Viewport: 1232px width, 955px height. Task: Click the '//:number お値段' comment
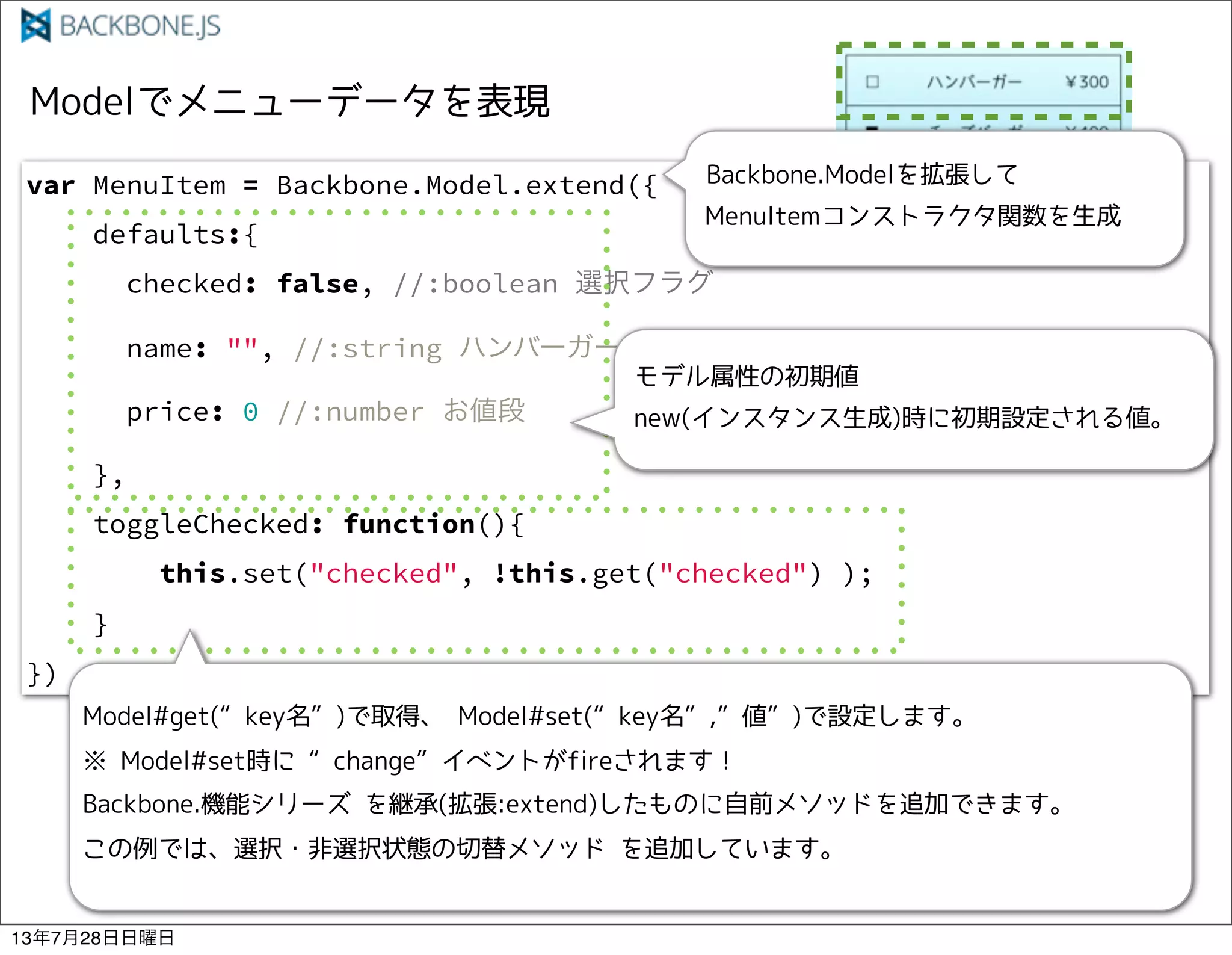pyautogui.click(x=401, y=412)
